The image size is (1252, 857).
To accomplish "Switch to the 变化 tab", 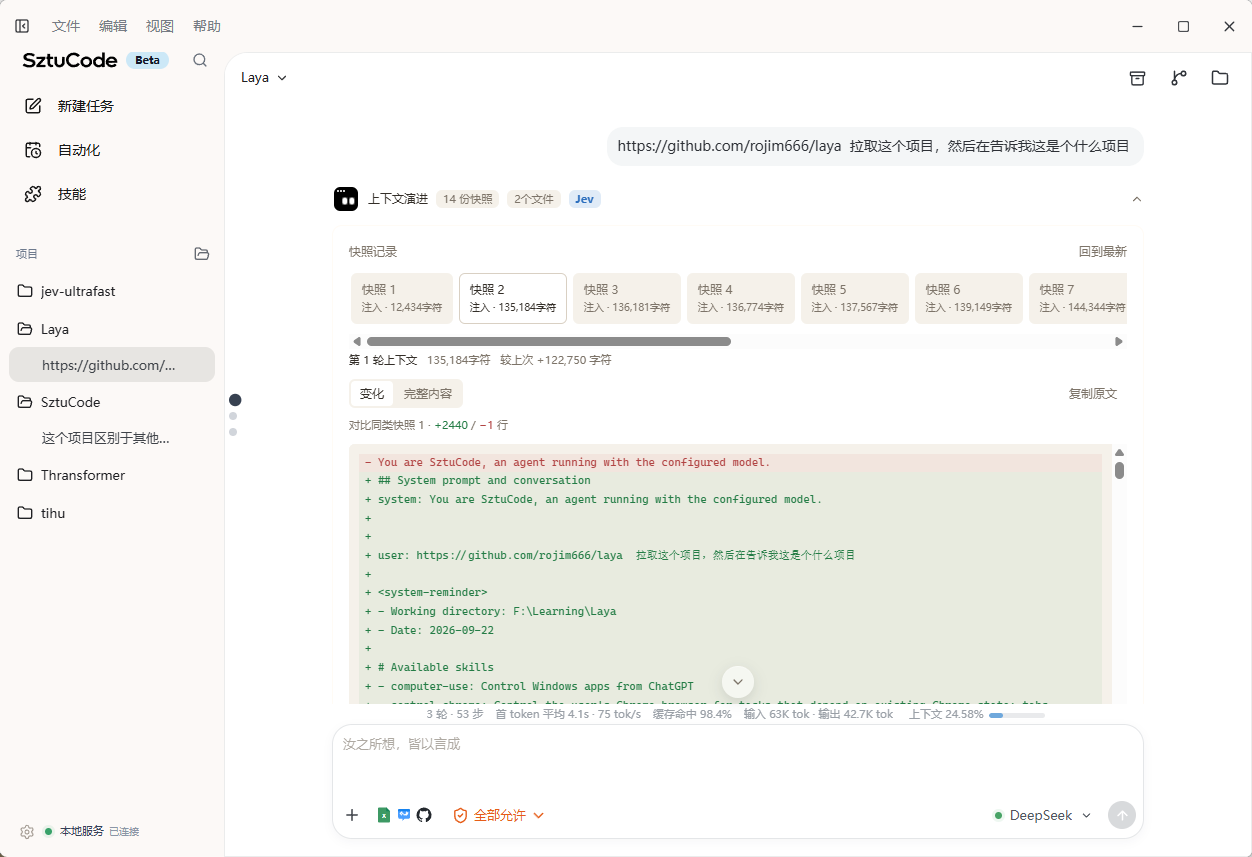I will coord(372,394).
